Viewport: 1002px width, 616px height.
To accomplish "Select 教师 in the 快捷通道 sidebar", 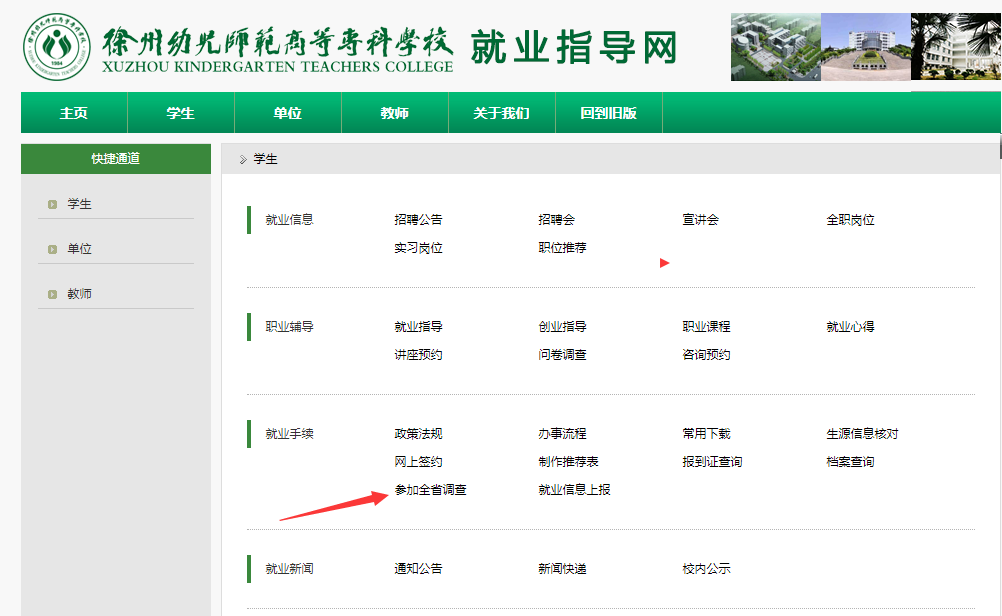I will 80,295.
